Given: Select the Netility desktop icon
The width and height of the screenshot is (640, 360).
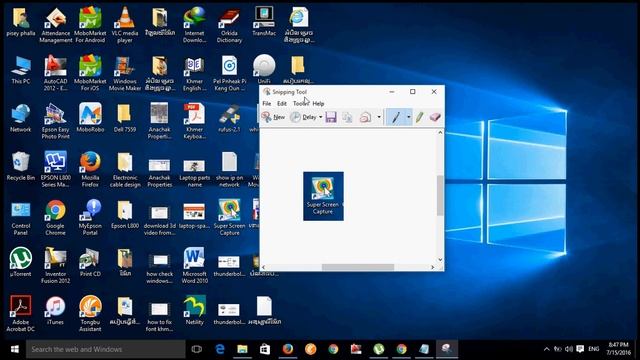Looking at the screenshot, I should pos(194,311).
